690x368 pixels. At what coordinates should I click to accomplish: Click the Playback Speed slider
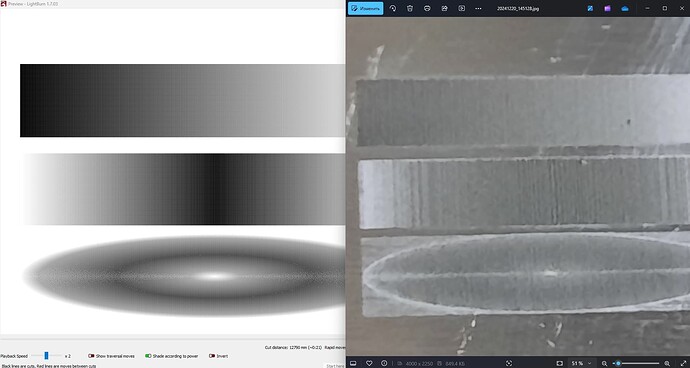[x=46, y=356]
